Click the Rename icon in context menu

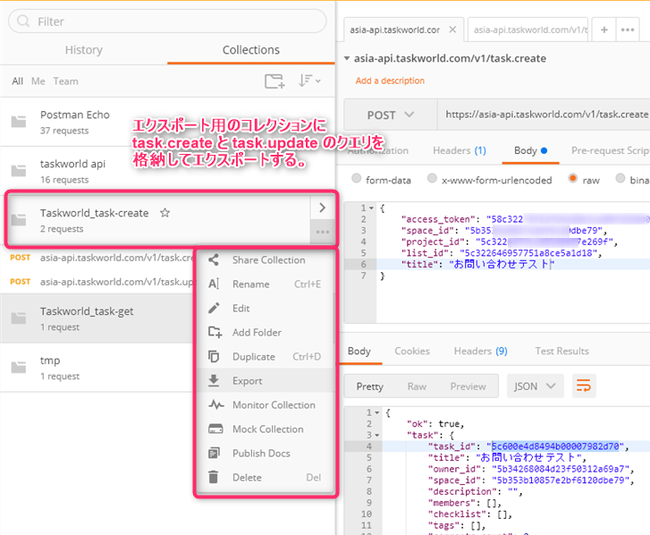click(213, 284)
